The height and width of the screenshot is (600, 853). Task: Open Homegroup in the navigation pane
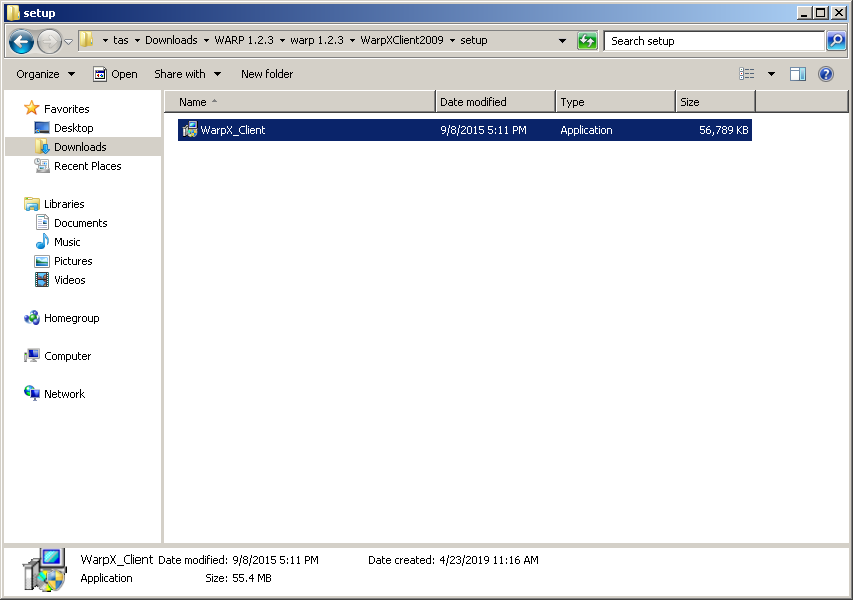71,318
